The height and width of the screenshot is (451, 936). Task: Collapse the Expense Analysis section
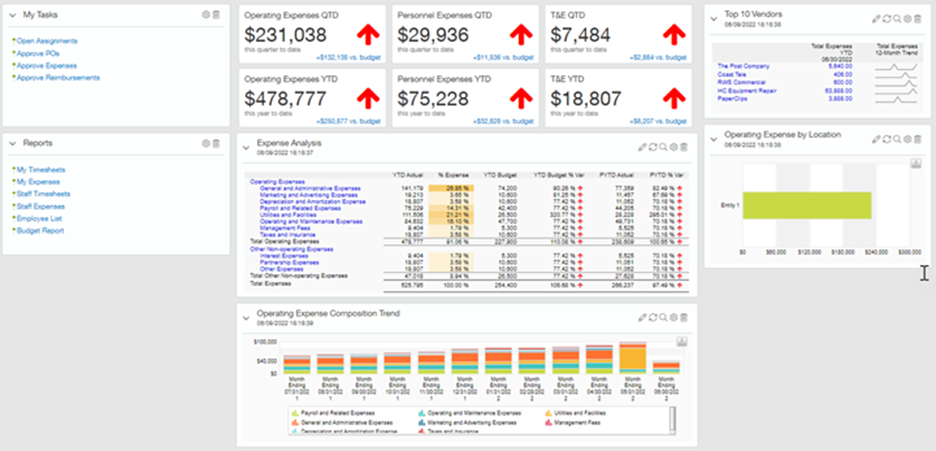click(246, 146)
